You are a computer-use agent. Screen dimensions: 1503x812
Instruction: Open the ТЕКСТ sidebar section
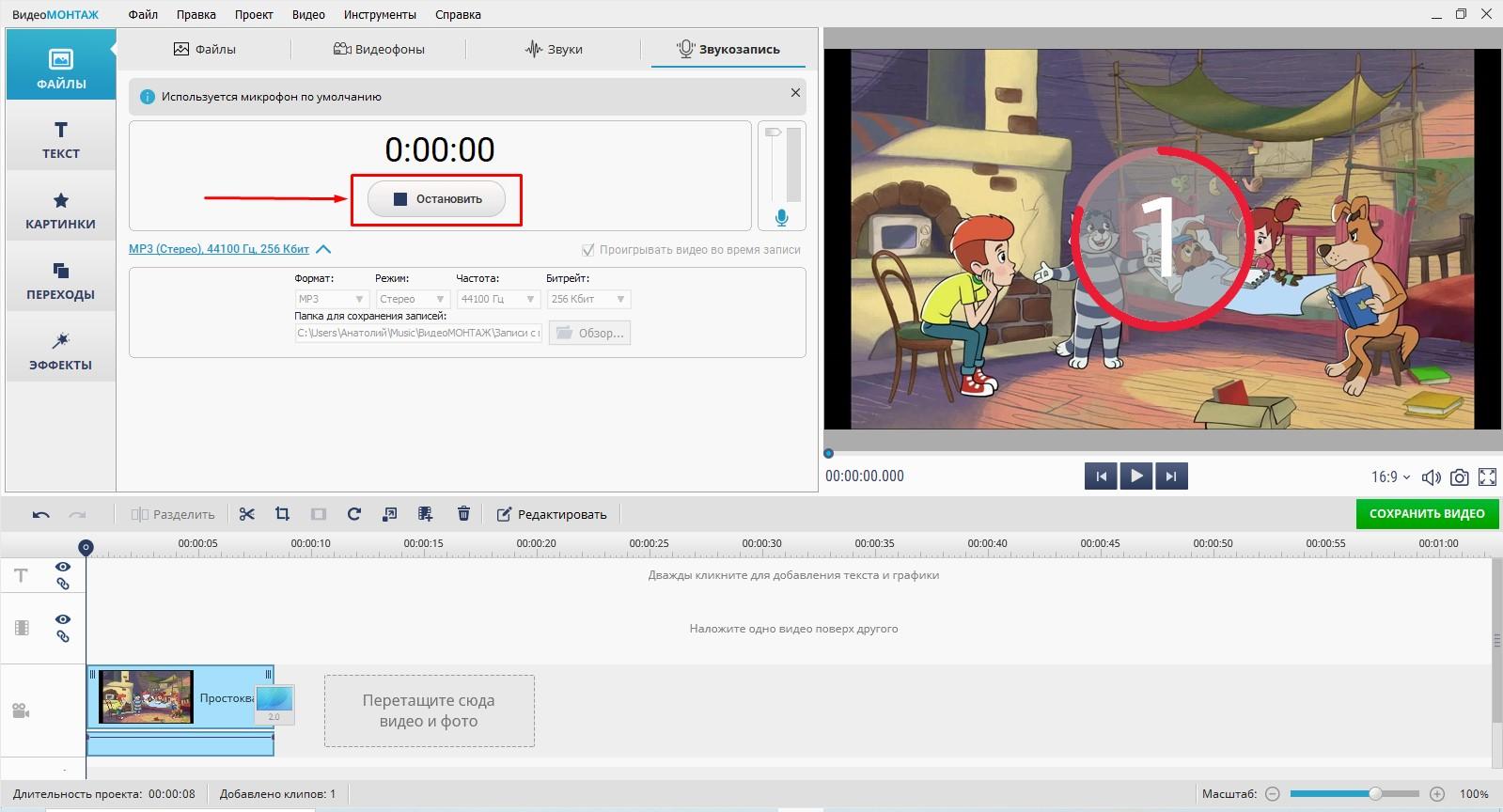pyautogui.click(x=61, y=137)
